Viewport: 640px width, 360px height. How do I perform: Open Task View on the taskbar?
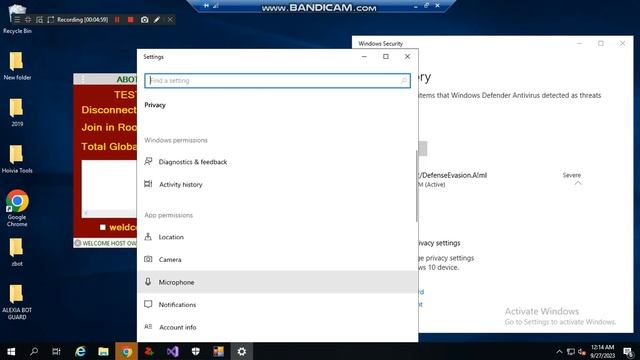point(56,351)
